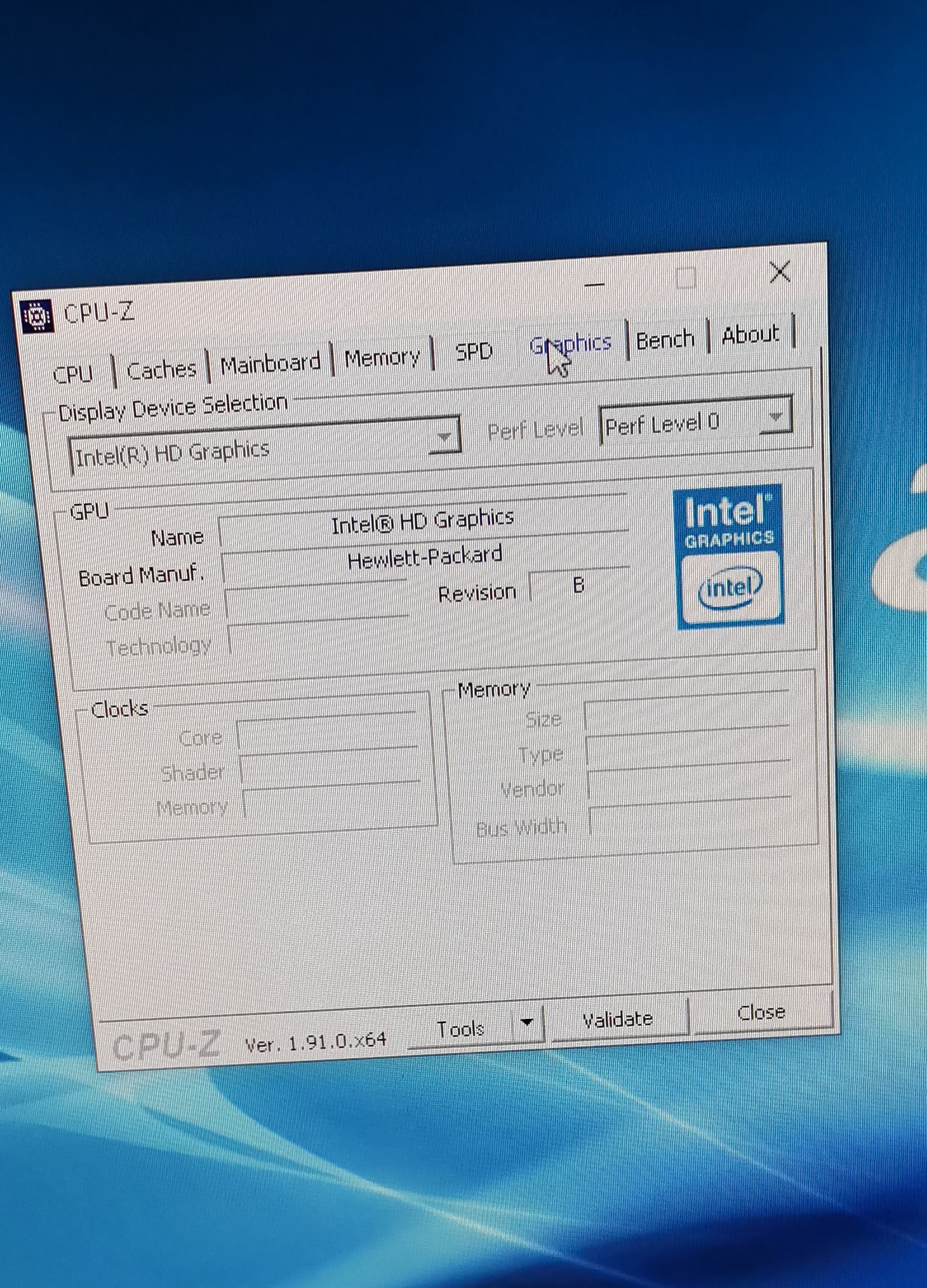Image resolution: width=927 pixels, height=1288 pixels.
Task: Select the Mainboard tab
Action: click(270, 364)
